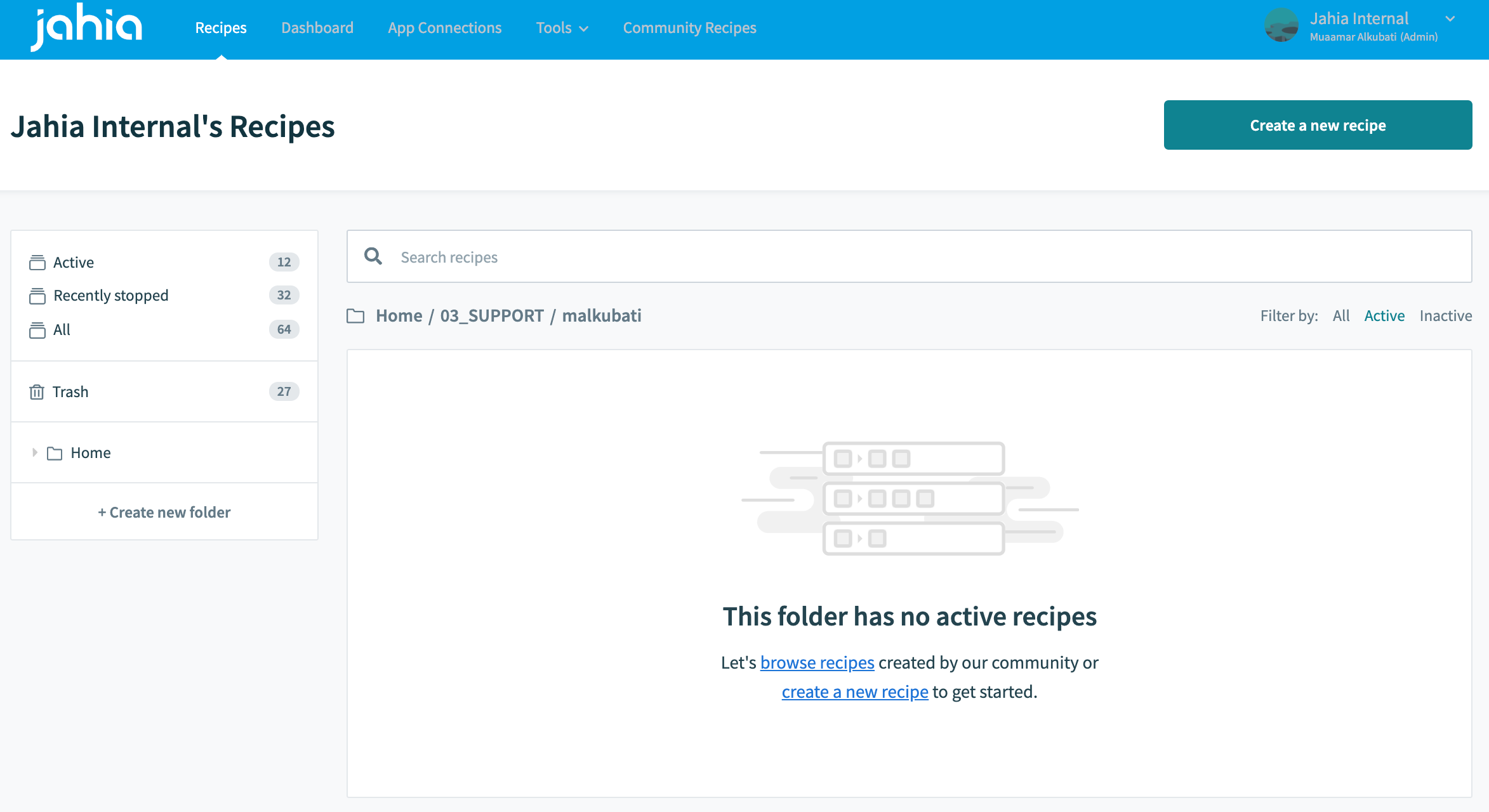This screenshot has height=812, width=1489.
Task: Click the Home folder icon in sidebar
Action: 55,453
